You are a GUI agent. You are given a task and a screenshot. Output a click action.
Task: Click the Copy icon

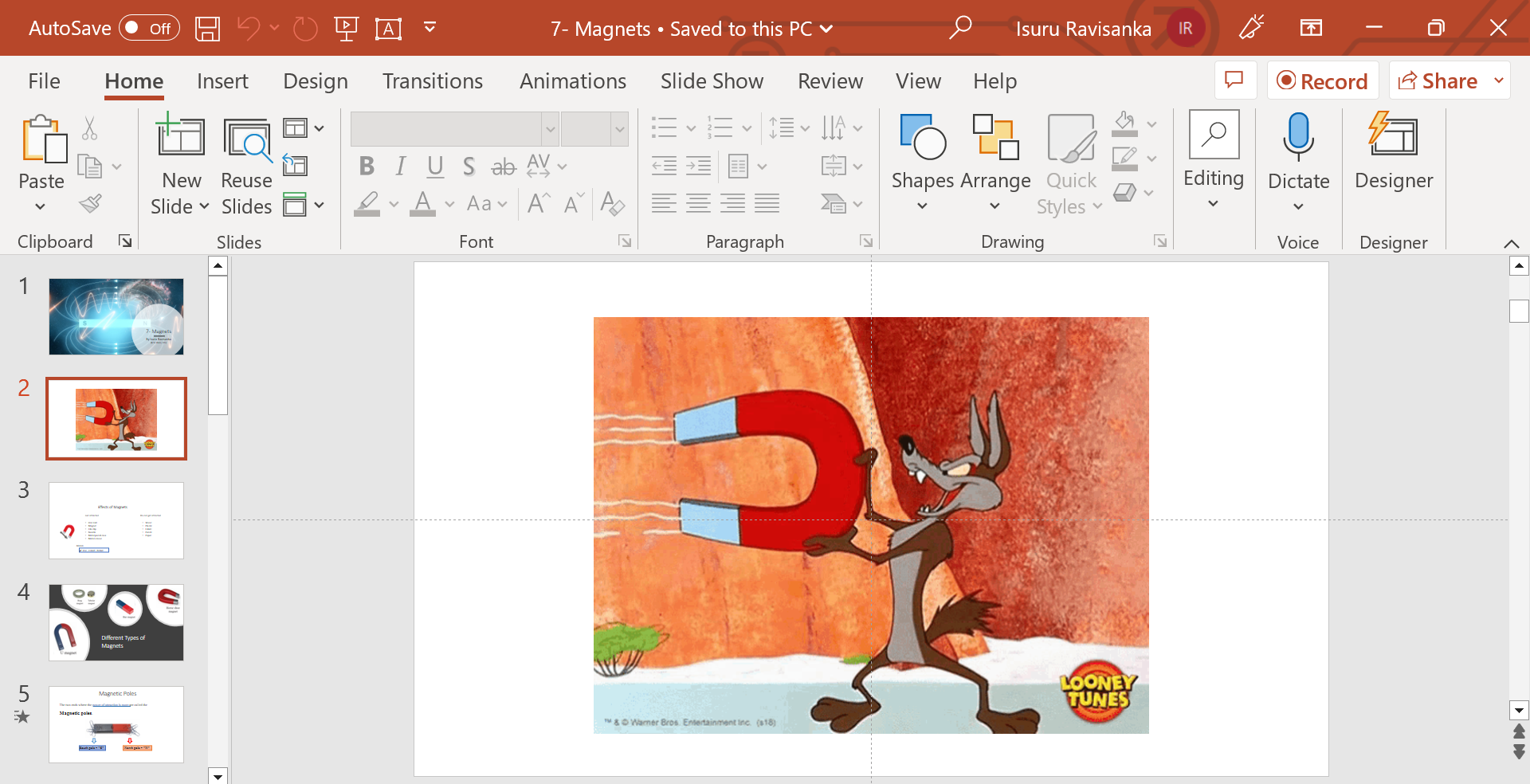click(x=89, y=167)
